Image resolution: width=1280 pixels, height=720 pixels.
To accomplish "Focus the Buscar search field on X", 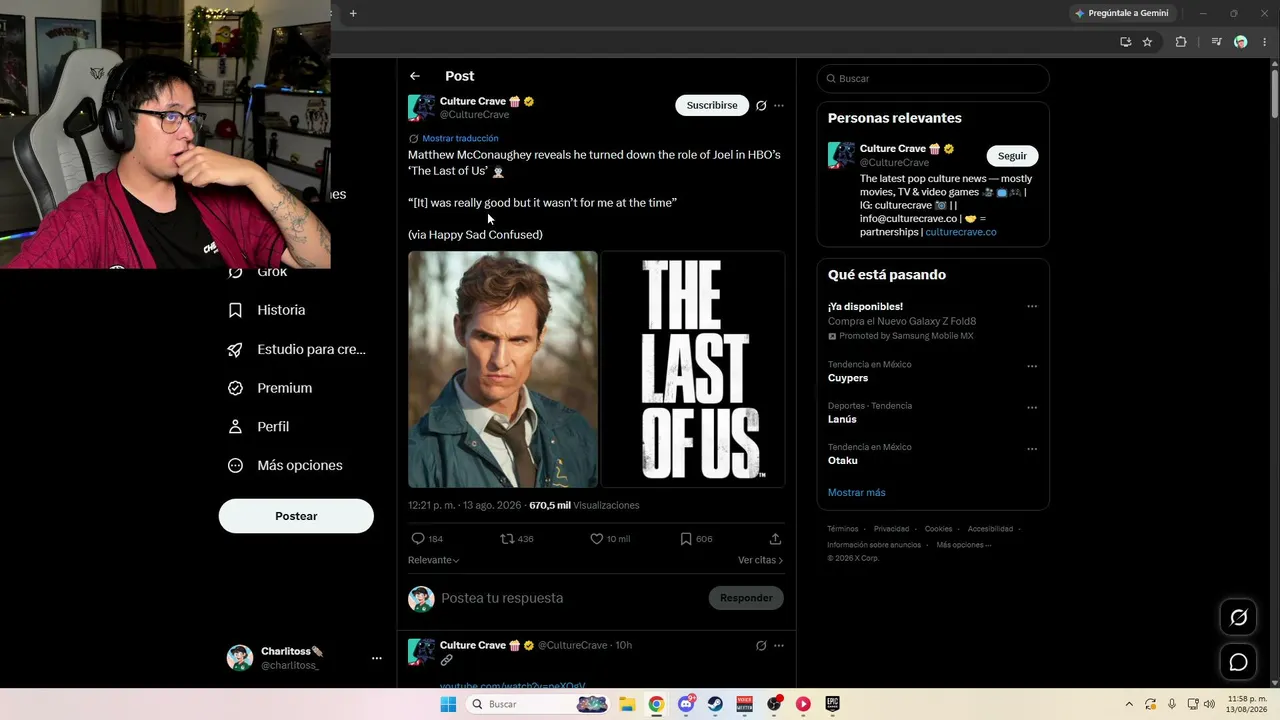I will [x=933, y=78].
